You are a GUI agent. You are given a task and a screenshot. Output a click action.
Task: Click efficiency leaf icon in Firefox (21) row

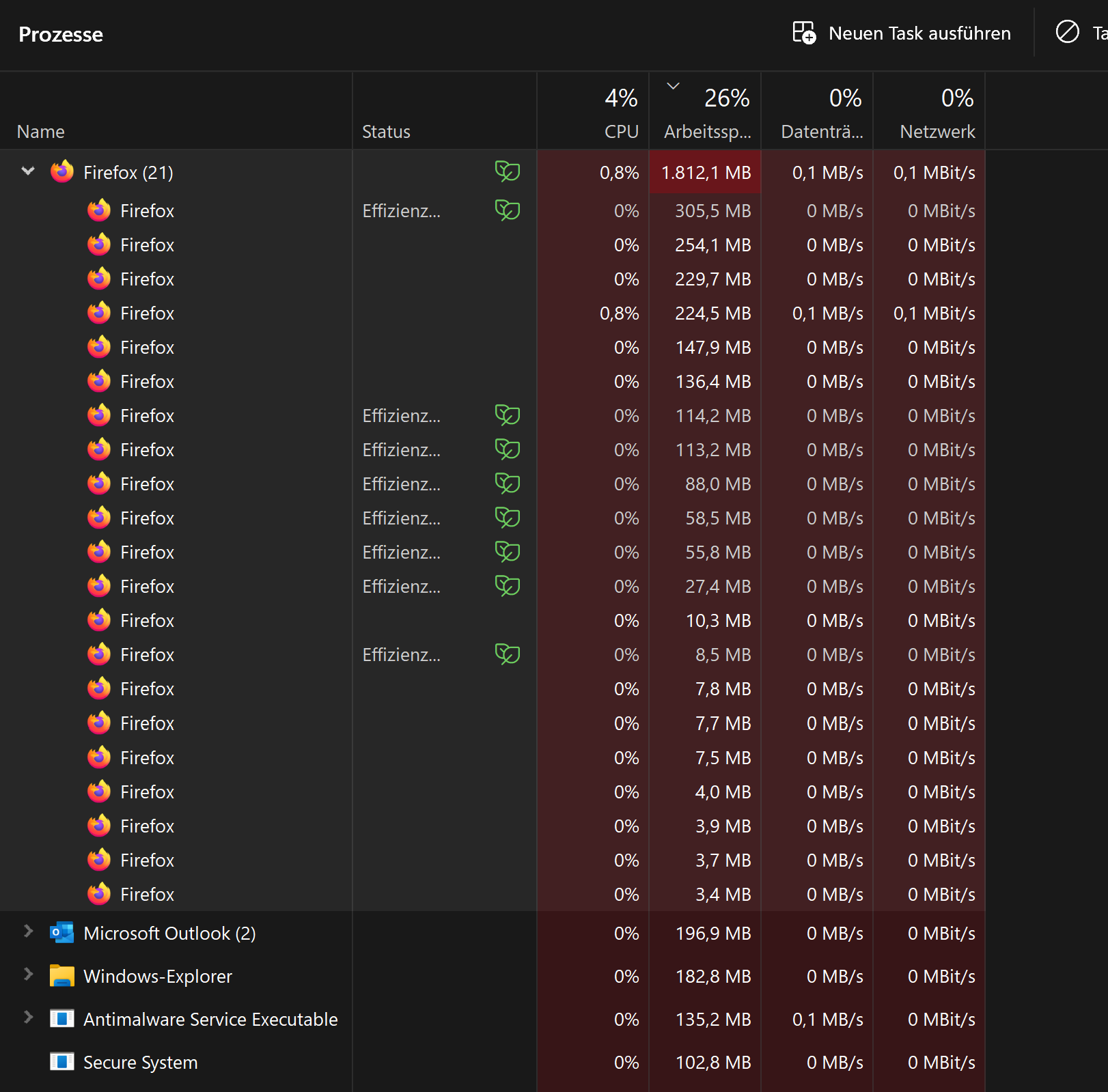(x=508, y=171)
